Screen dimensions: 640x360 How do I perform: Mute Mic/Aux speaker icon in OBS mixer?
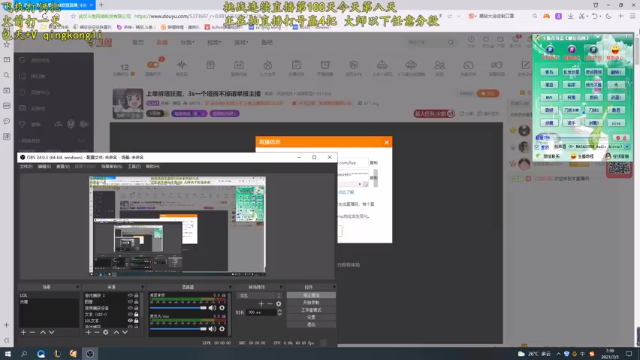point(212,329)
